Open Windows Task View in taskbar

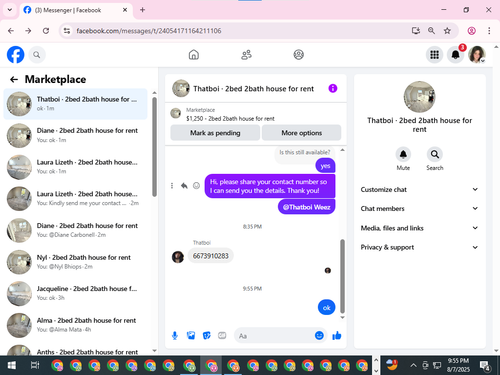pyautogui.click(x=35, y=365)
